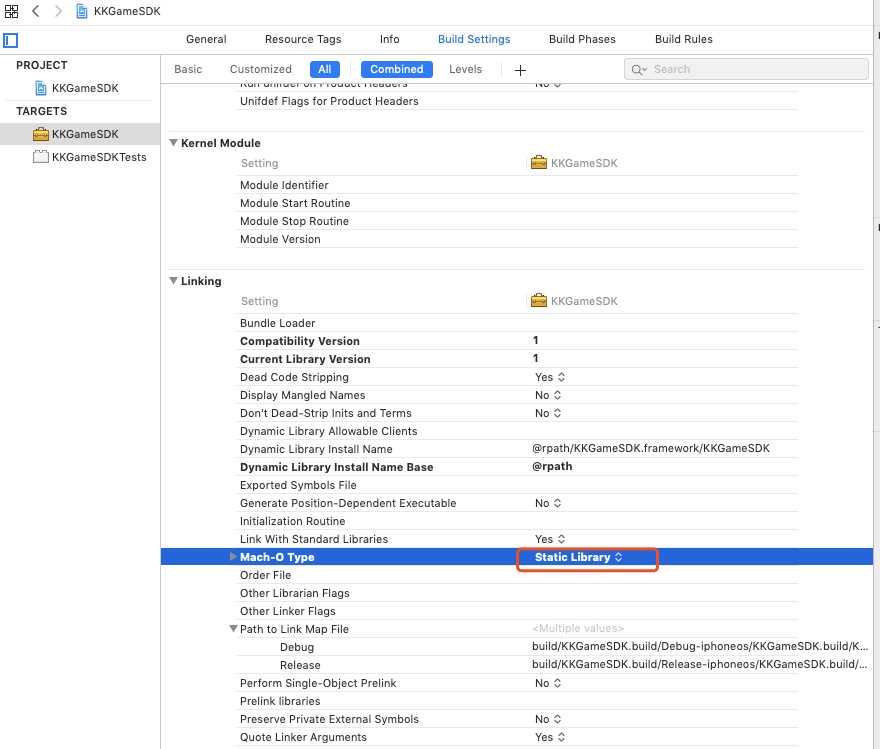Open Preserve Private External Symbols dropdown
880x749 pixels.
pyautogui.click(x=548, y=719)
